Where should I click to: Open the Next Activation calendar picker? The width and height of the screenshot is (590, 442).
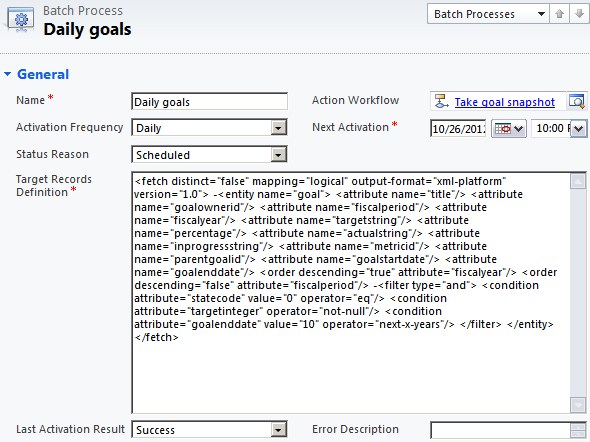pos(509,129)
